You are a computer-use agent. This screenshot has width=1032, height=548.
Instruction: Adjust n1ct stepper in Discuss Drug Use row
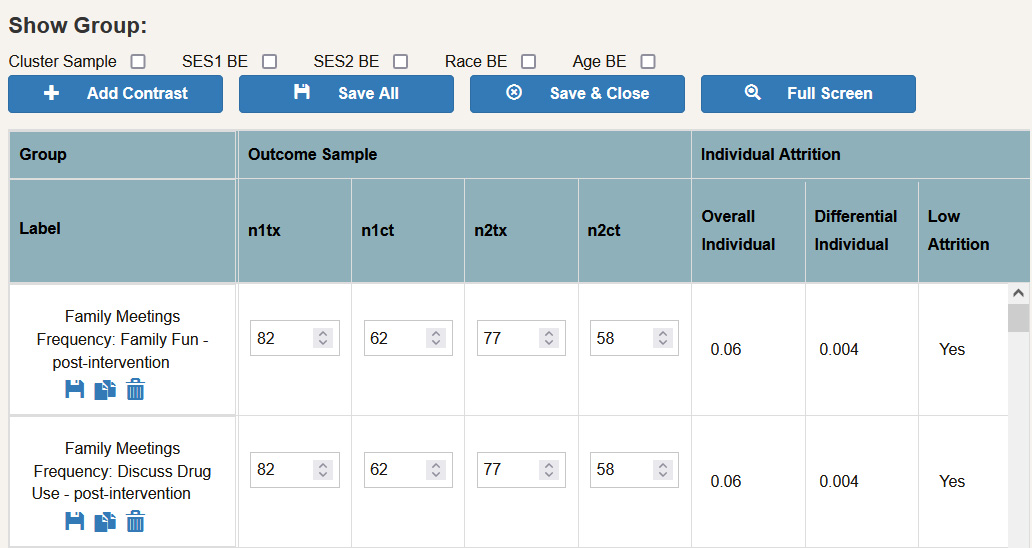(436, 470)
